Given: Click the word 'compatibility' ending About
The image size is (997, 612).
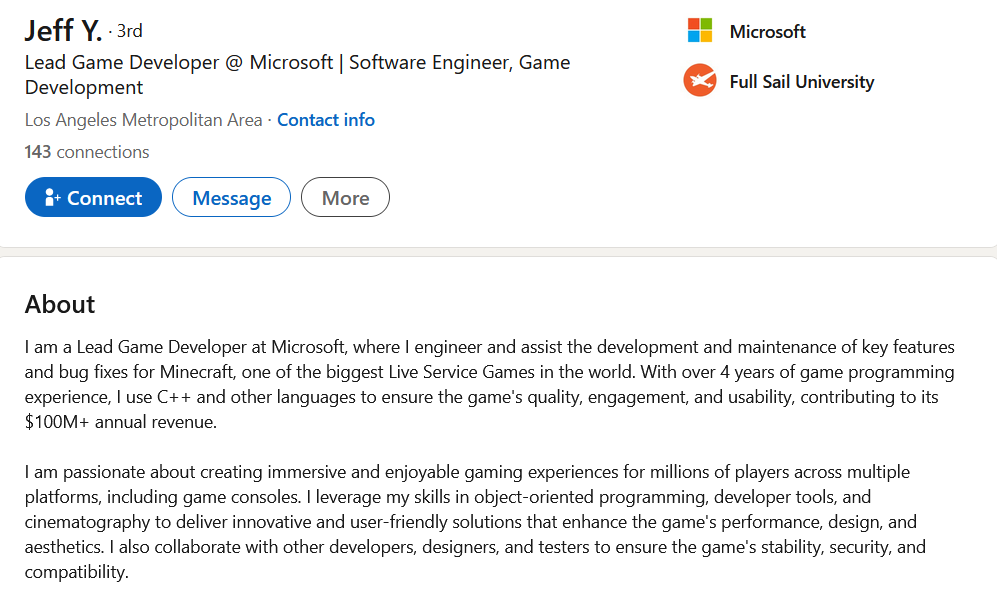Looking at the screenshot, I should [x=76, y=572].
